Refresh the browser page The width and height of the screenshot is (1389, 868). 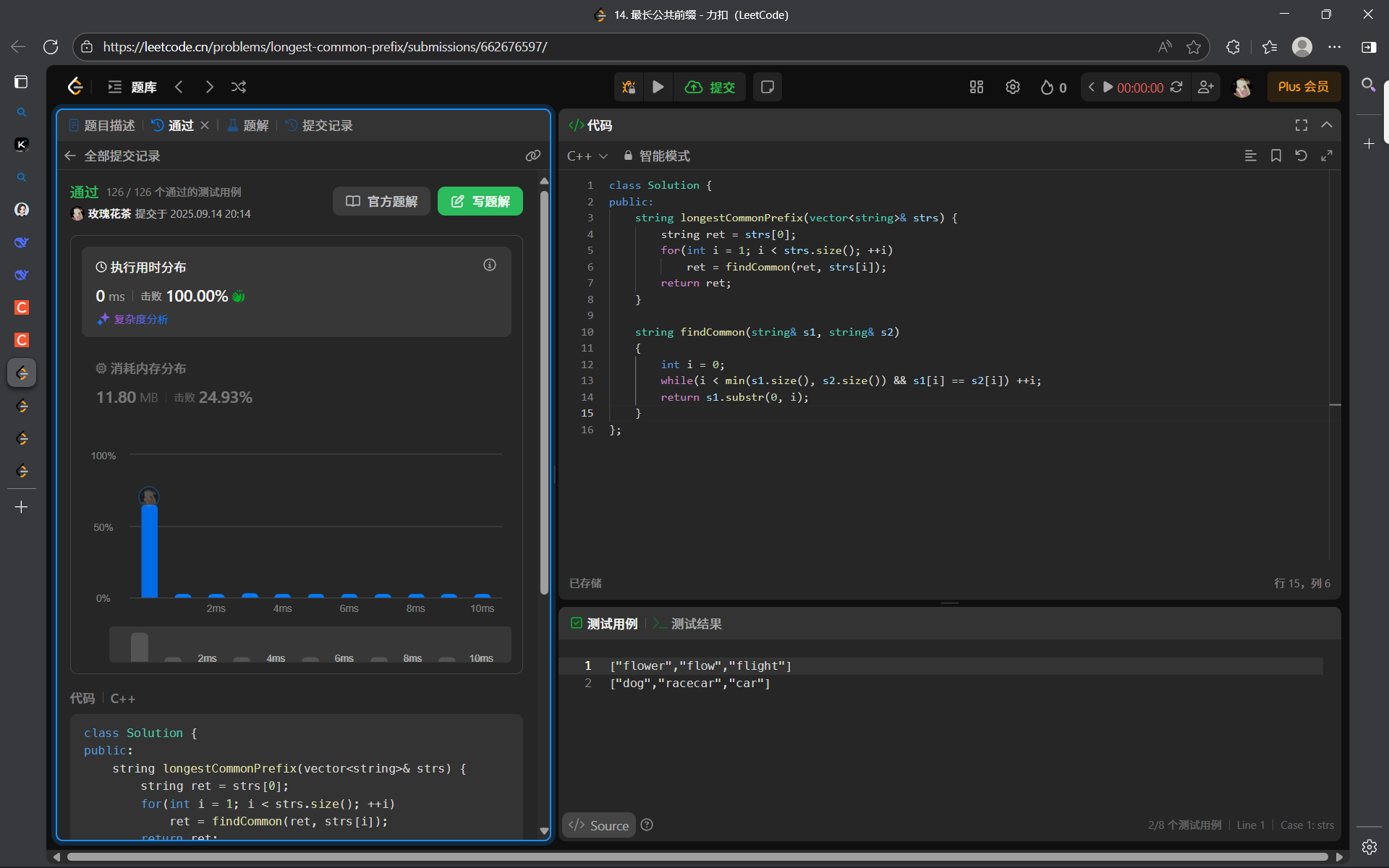tap(51, 47)
